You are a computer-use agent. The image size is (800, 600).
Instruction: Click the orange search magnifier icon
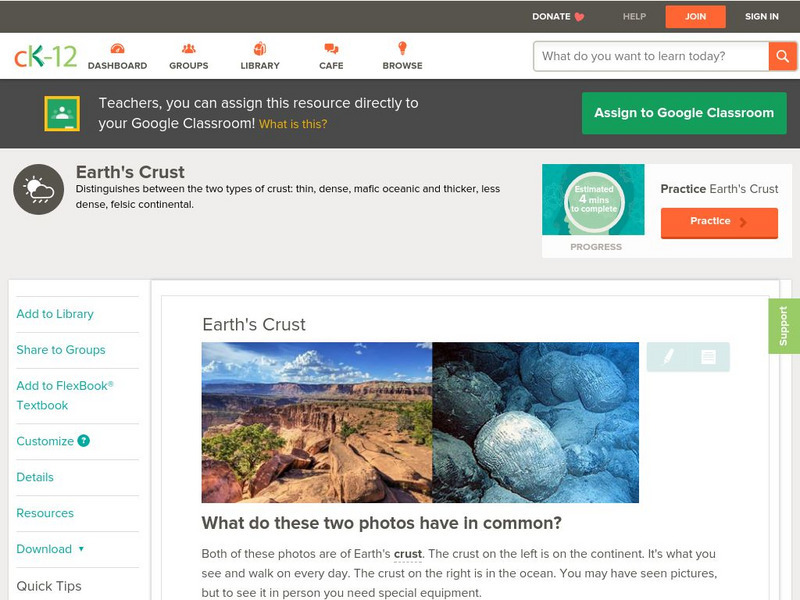pyautogui.click(x=784, y=56)
